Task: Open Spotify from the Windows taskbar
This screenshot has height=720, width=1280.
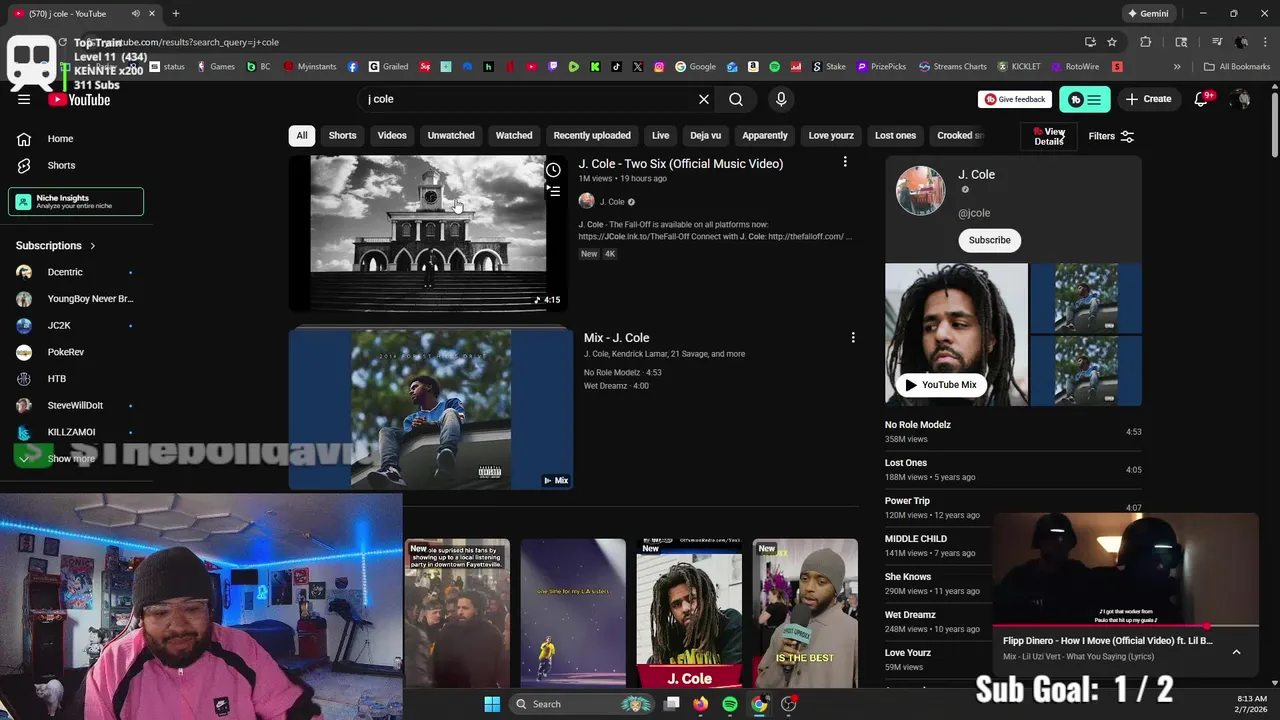Action: click(730, 704)
